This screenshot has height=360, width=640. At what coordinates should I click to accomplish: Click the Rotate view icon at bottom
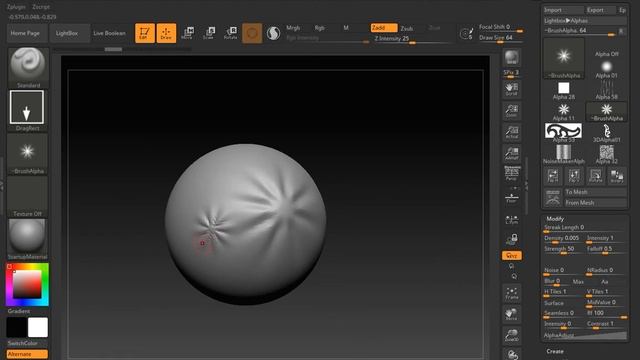[x=511, y=354]
